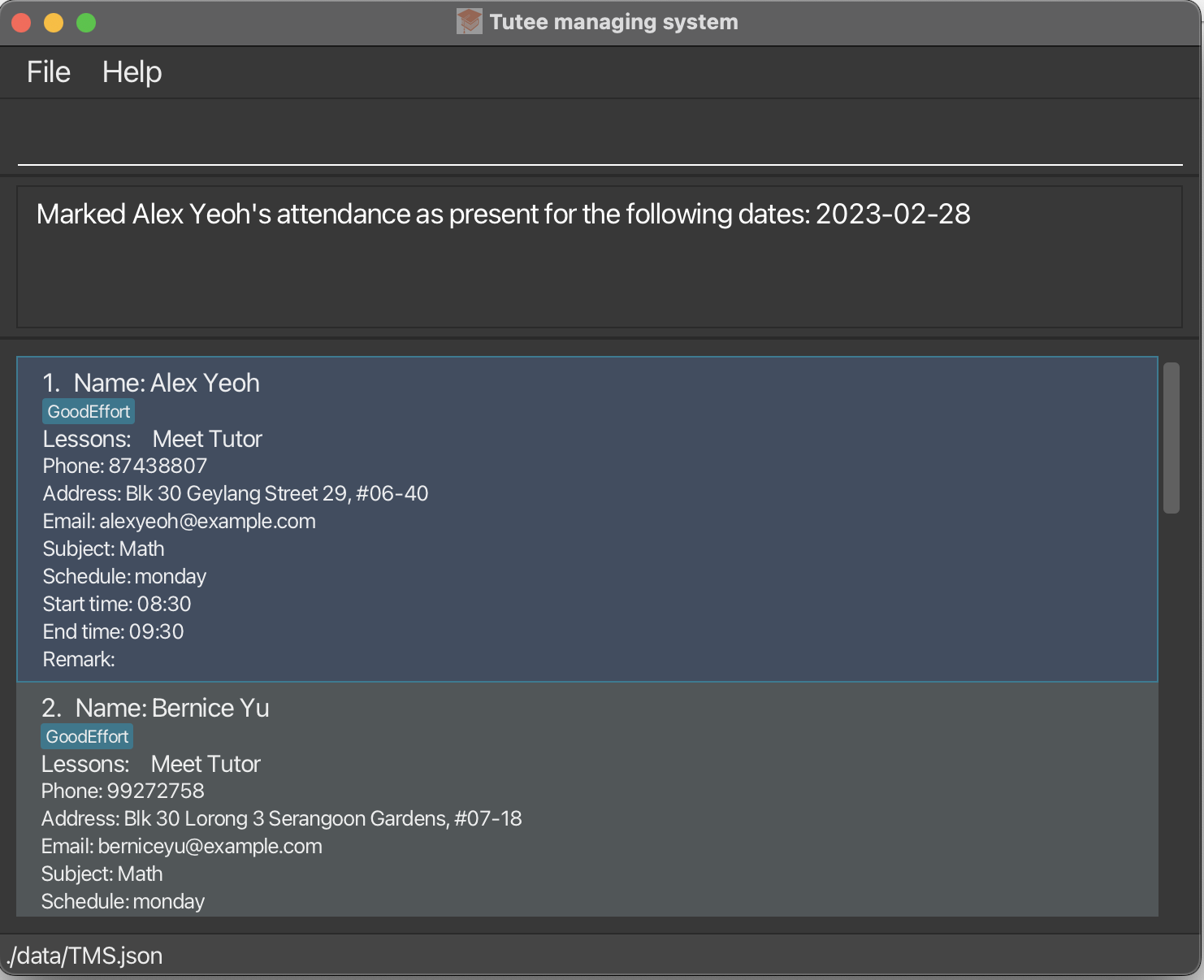Viewport: 1204px width, 980px height.
Task: Click Alex Yeoh's Remark field
Action: [x=79, y=659]
